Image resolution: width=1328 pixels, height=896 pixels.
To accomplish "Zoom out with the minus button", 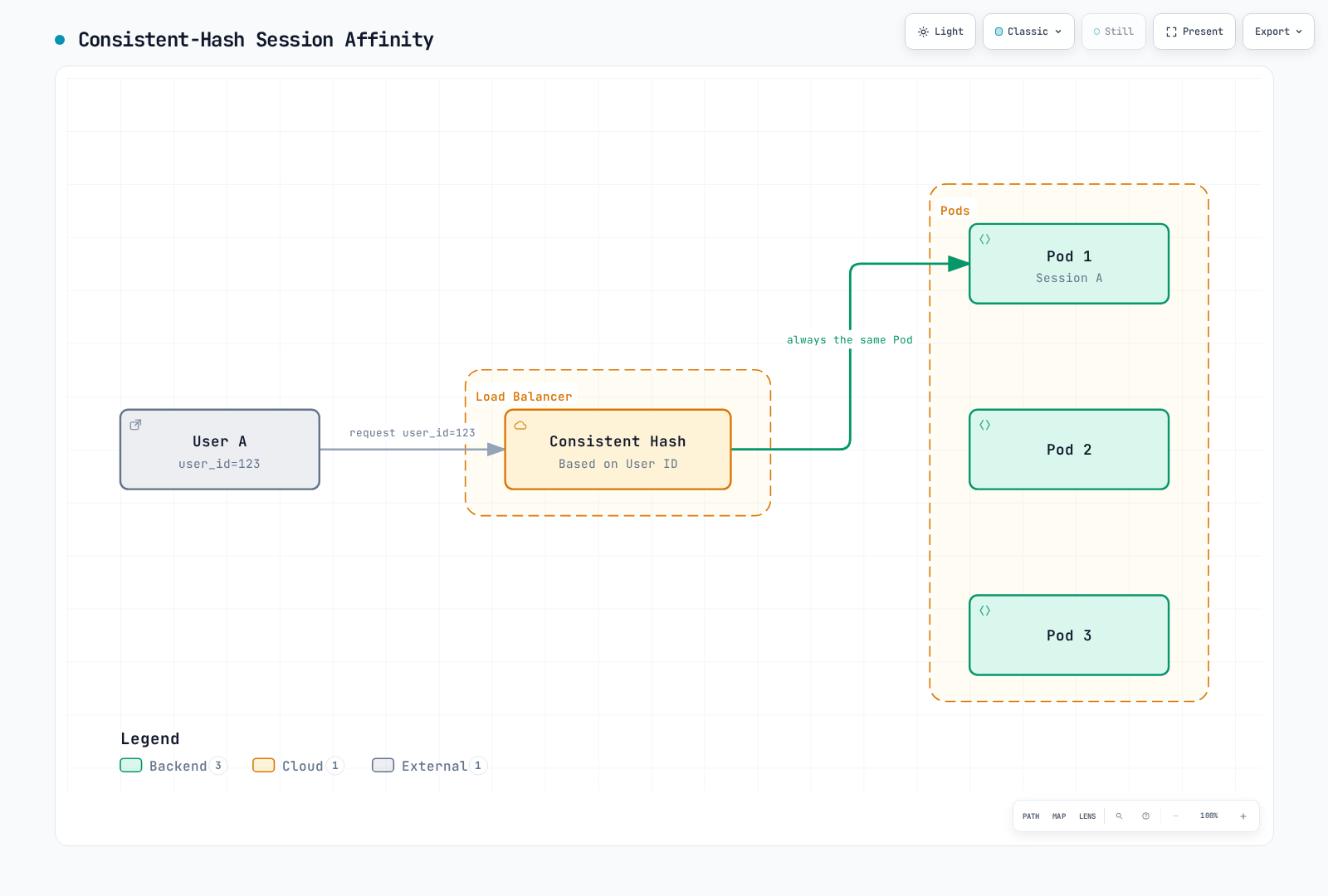I will (1175, 816).
